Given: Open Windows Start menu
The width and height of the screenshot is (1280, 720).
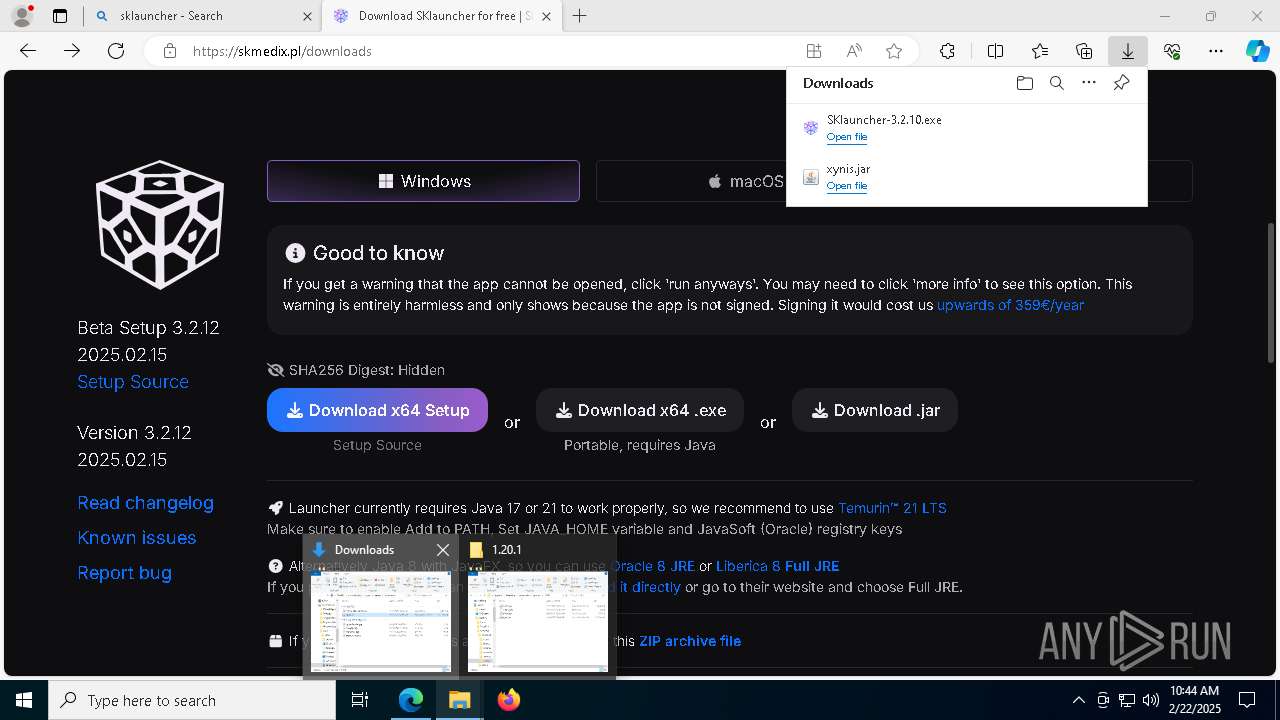Looking at the screenshot, I should 24,700.
